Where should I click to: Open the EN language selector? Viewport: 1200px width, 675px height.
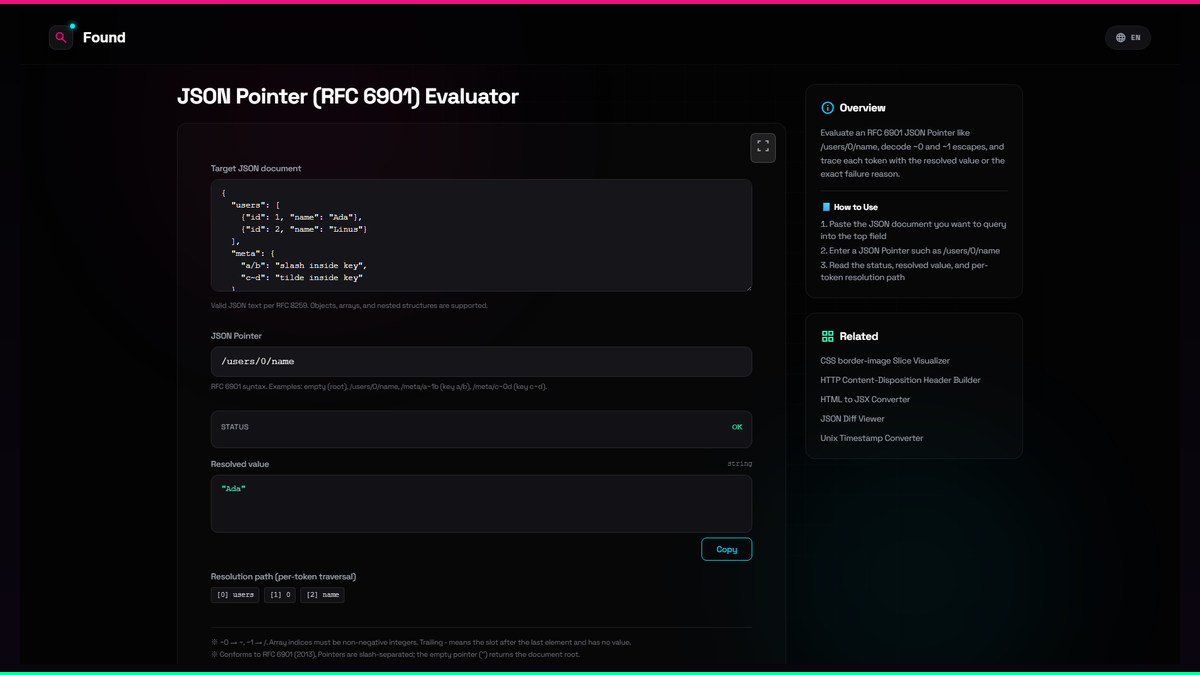[1128, 38]
